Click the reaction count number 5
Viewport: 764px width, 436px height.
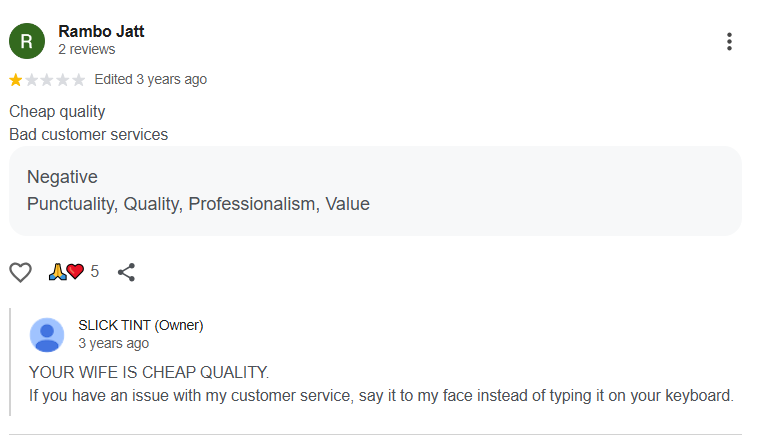[95, 271]
